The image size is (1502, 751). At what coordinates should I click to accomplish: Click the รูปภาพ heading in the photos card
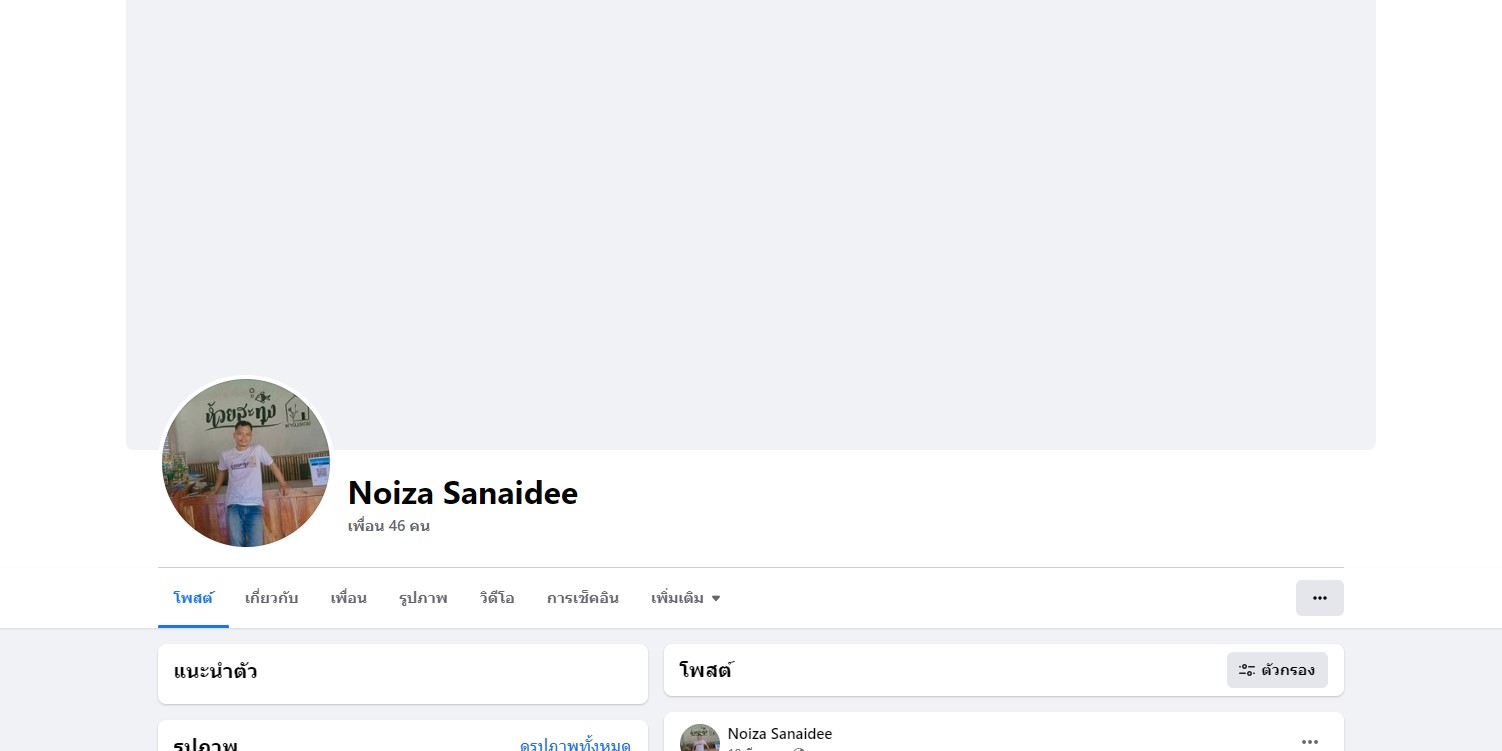pos(205,745)
